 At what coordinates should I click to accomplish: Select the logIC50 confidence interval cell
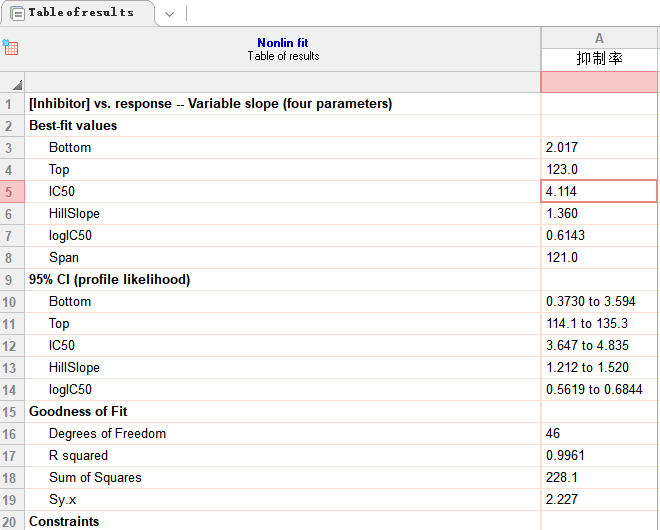[x=599, y=389]
